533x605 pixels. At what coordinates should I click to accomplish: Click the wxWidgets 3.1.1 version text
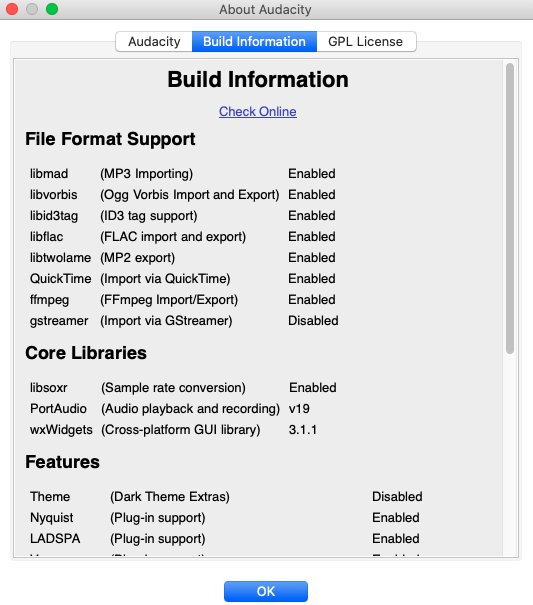coord(303,430)
